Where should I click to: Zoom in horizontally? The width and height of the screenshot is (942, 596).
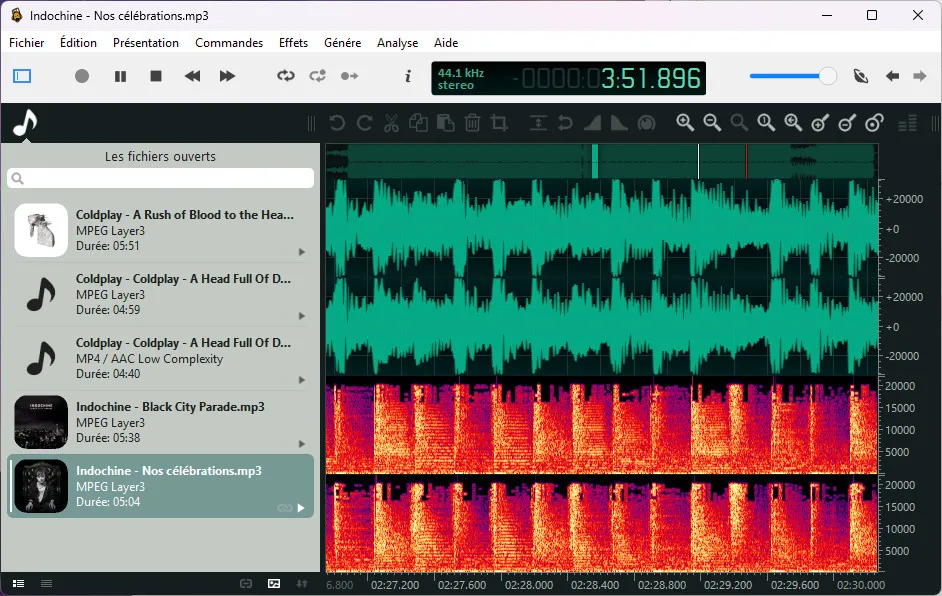point(685,123)
